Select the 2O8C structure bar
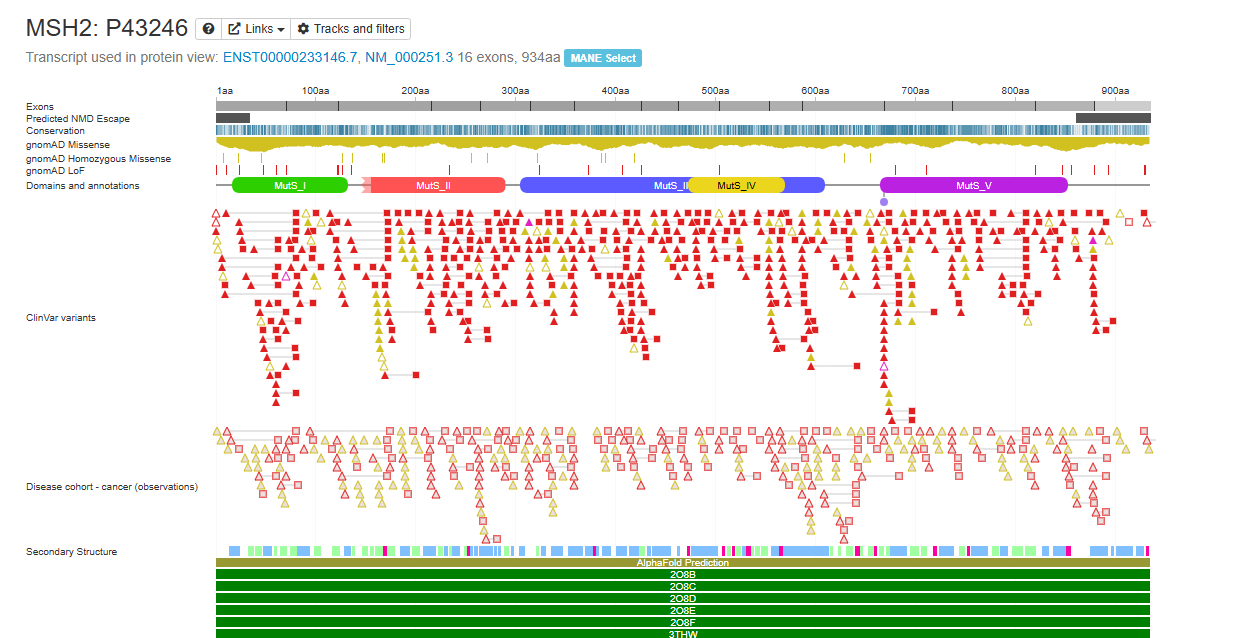Viewport: 1235px width, 638px height. click(683, 587)
